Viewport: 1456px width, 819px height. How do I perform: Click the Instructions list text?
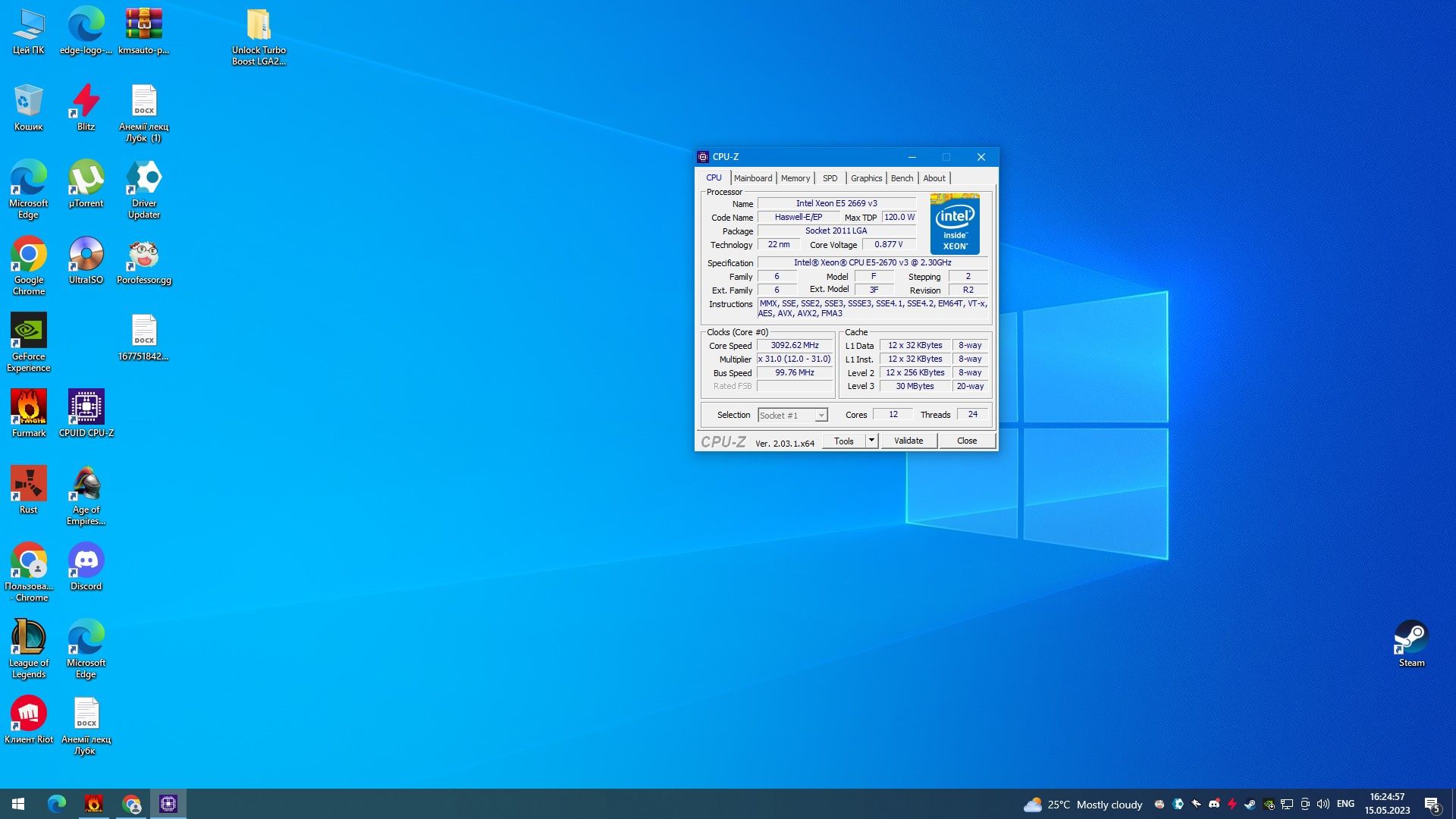point(872,308)
